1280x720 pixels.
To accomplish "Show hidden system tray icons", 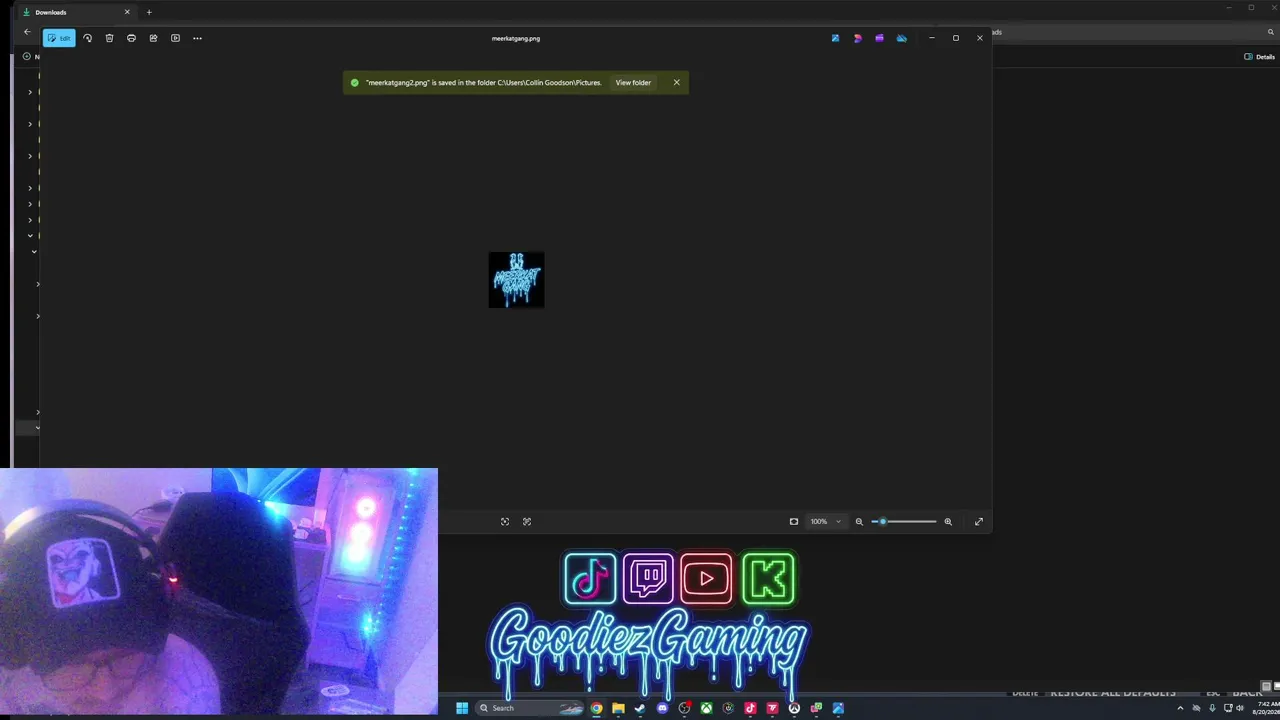I will coord(1180,708).
